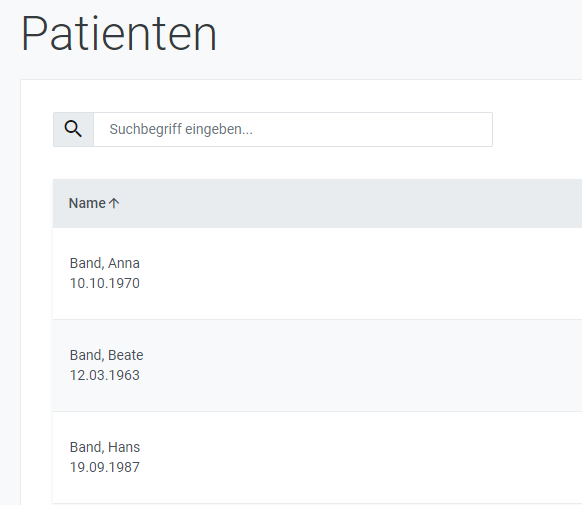This screenshot has height=505, width=582.
Task: Sort the table by the Name column header
Action: (87, 203)
